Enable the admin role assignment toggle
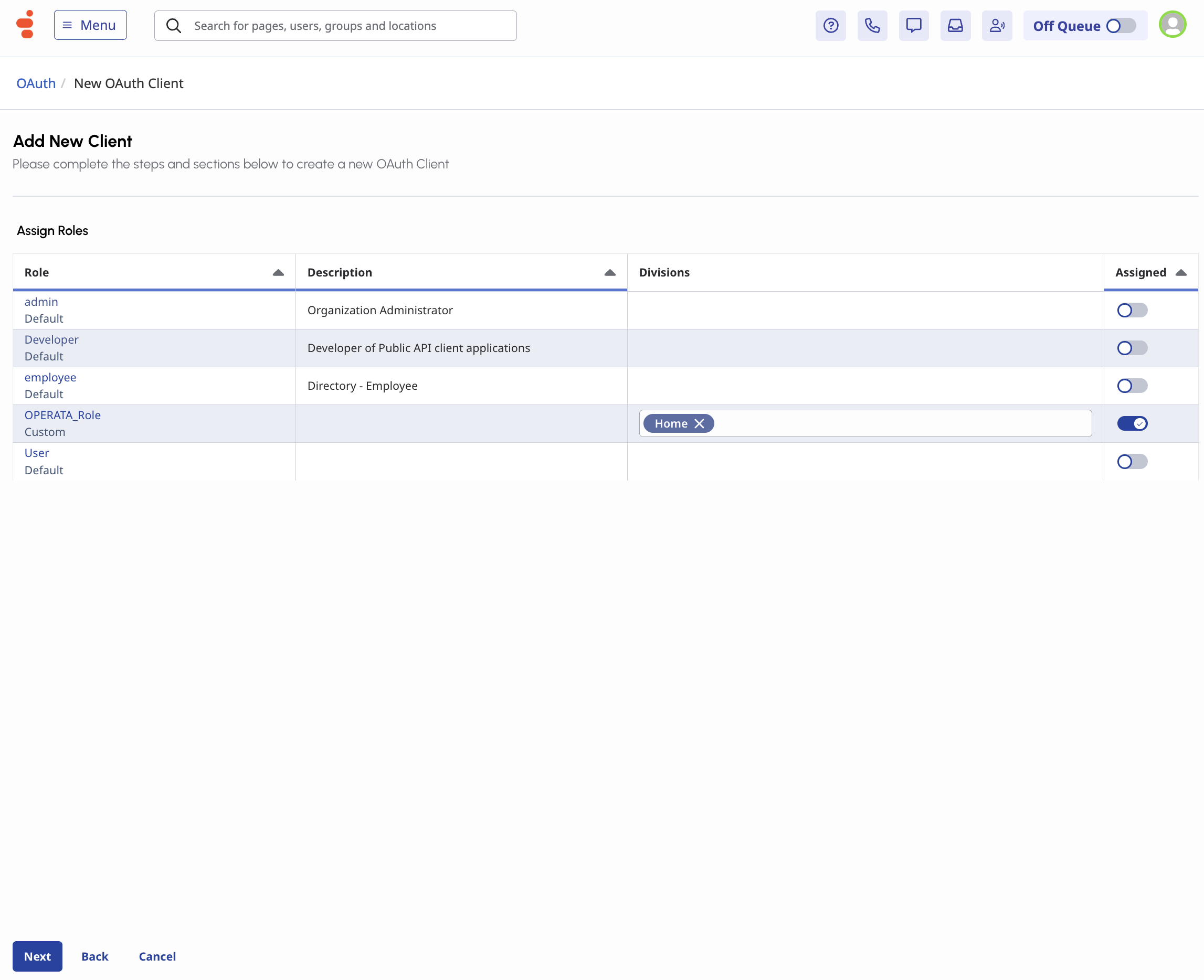 click(1132, 310)
